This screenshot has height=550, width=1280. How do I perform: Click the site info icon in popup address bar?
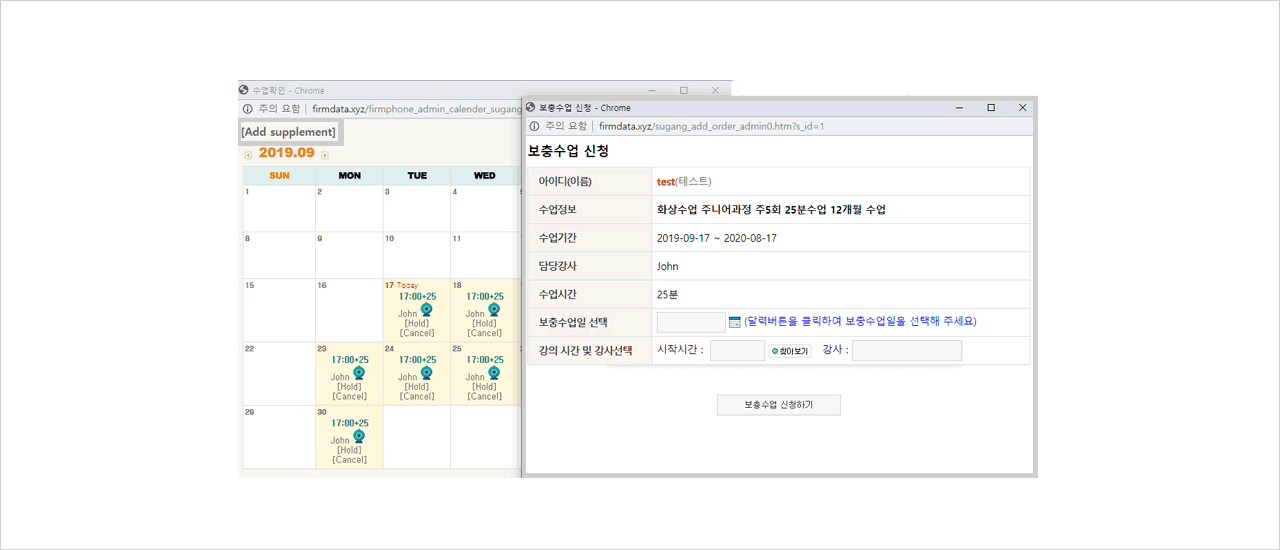coord(534,127)
